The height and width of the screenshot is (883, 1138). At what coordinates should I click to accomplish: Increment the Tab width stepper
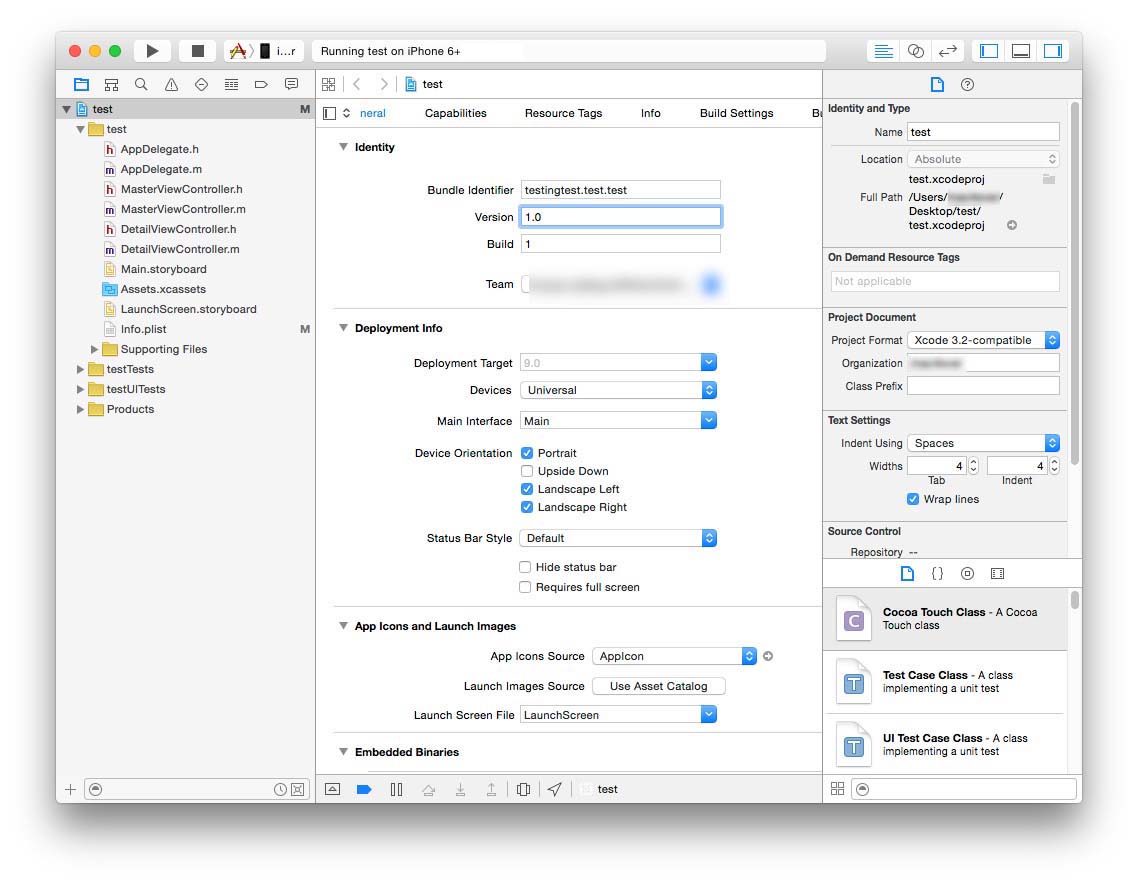tap(974, 461)
